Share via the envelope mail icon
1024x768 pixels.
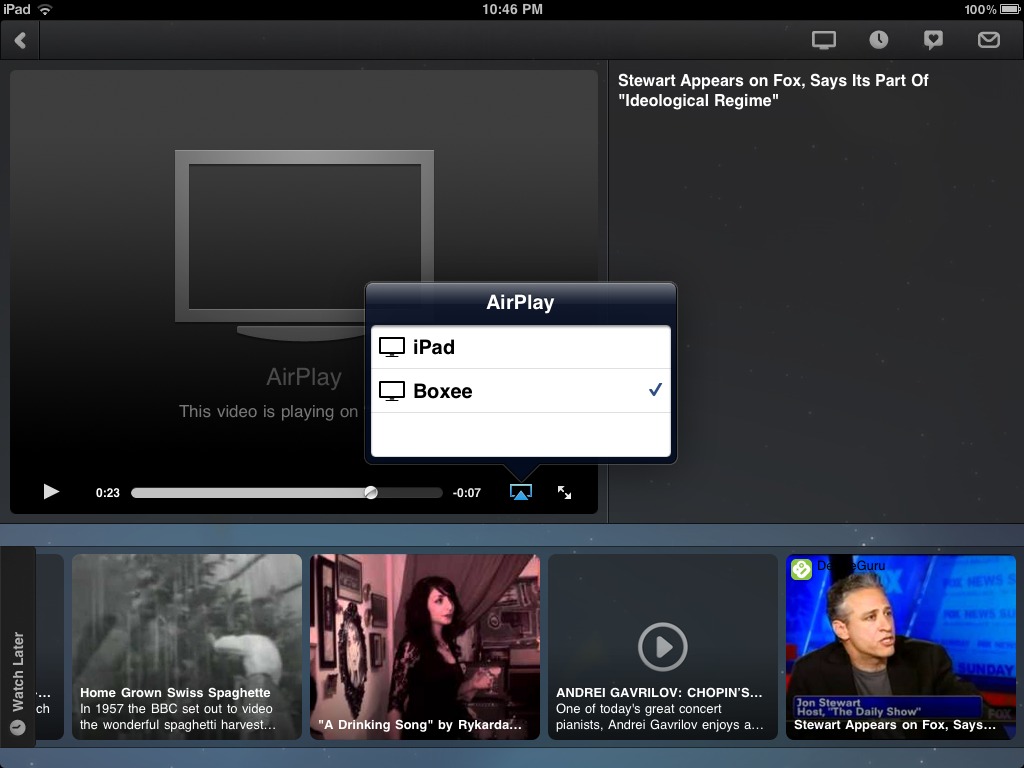tap(988, 40)
